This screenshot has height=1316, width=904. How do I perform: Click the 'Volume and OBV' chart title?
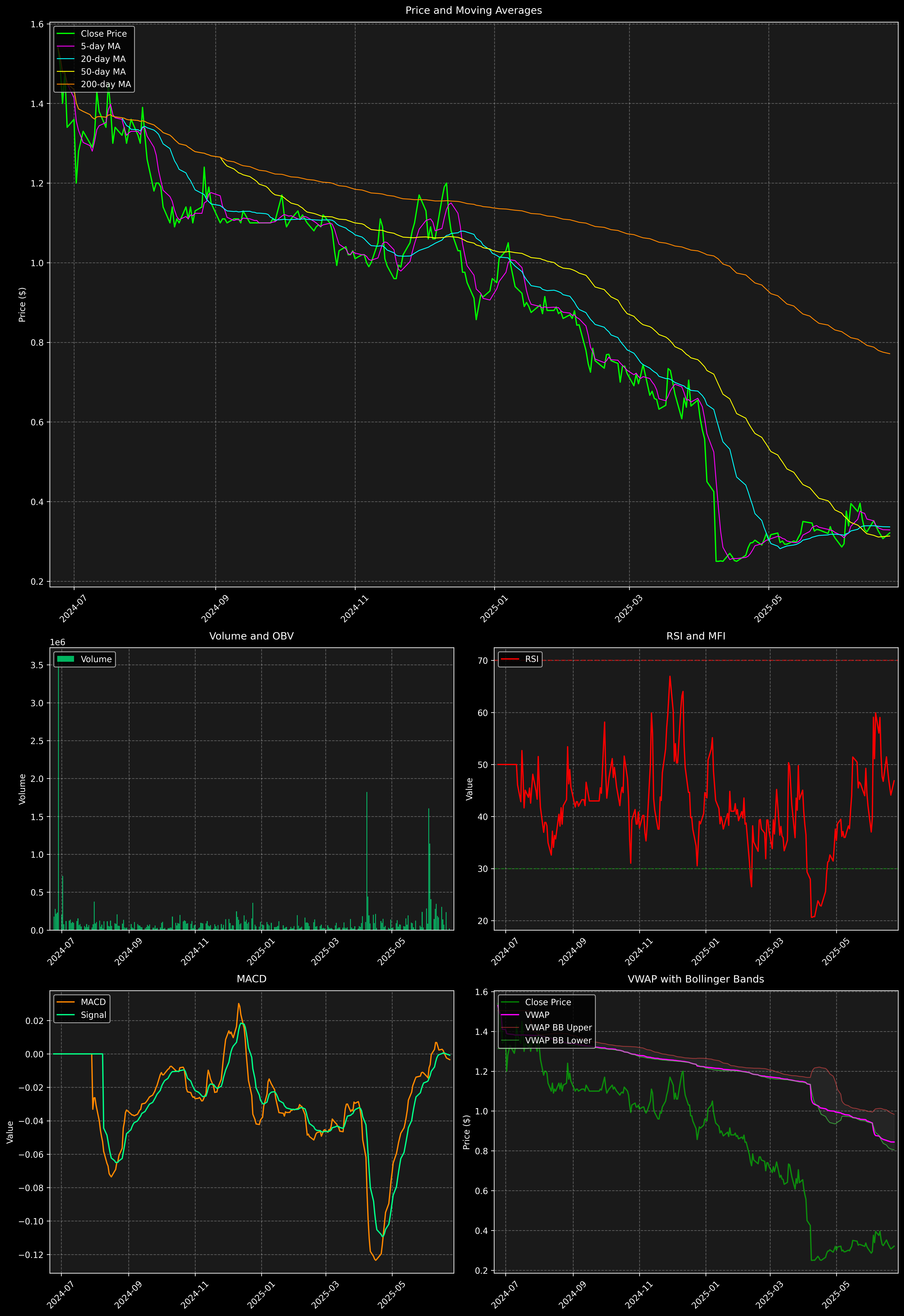point(252,636)
